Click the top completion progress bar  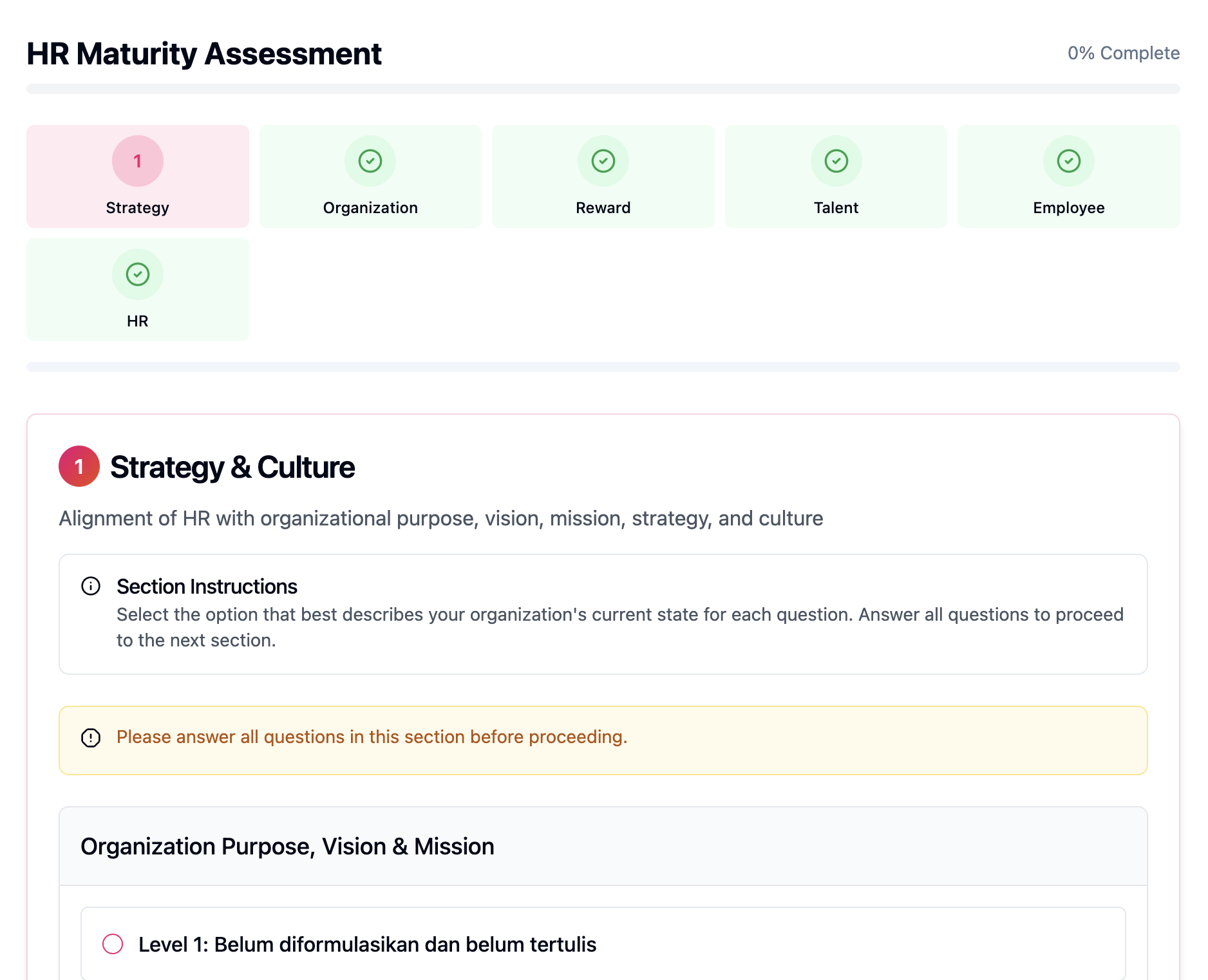point(603,89)
